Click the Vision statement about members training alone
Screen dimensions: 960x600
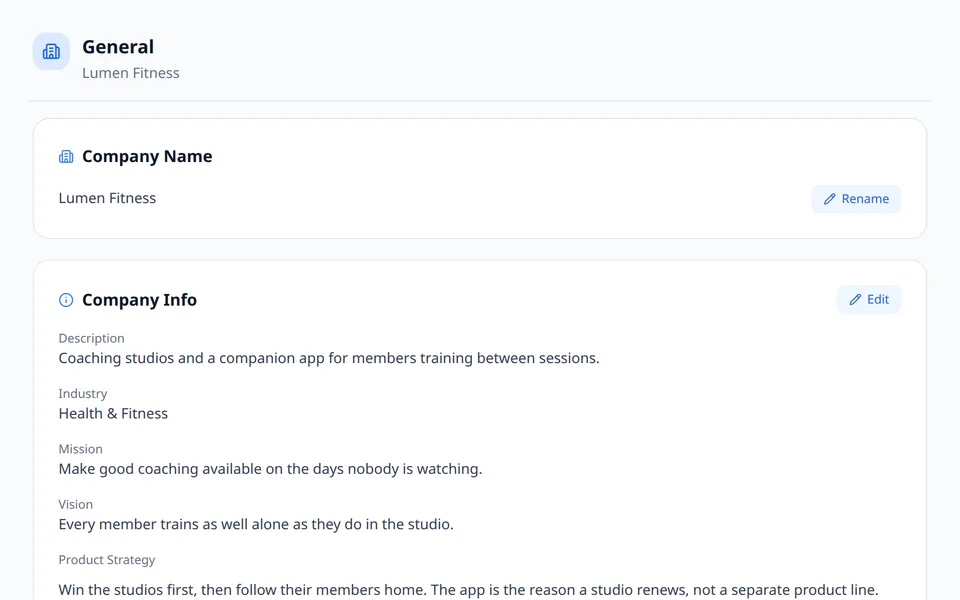pos(256,525)
